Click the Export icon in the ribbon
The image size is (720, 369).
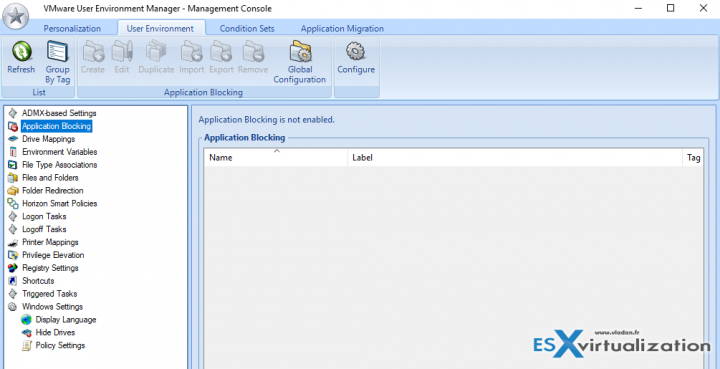(221, 51)
